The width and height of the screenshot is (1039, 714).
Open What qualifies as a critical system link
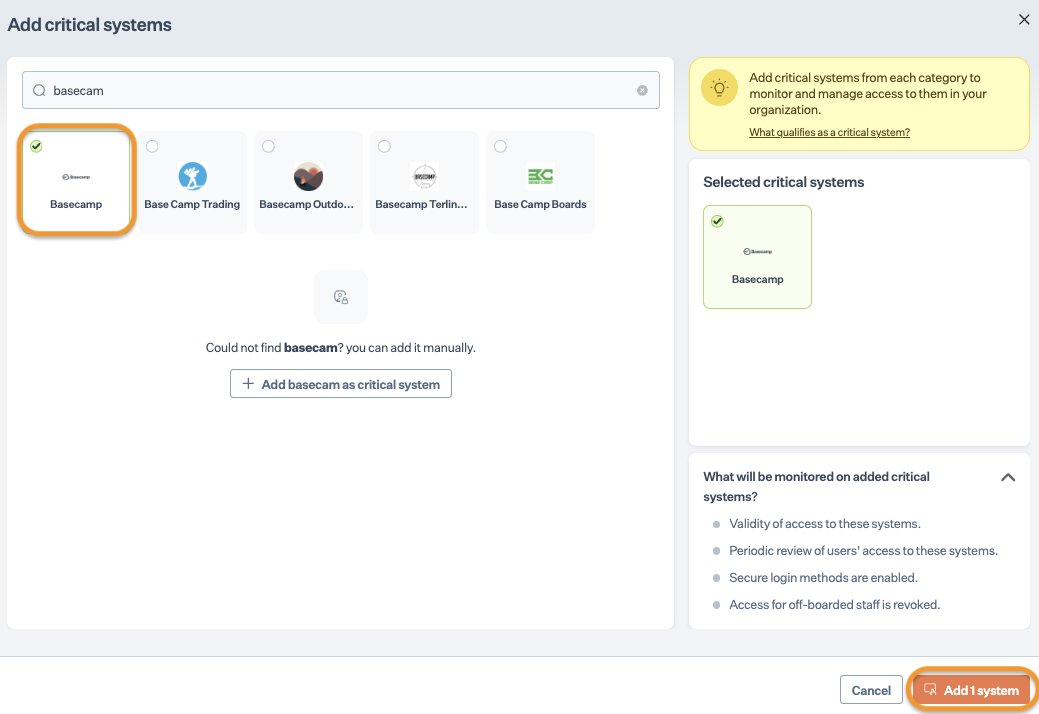coord(829,132)
